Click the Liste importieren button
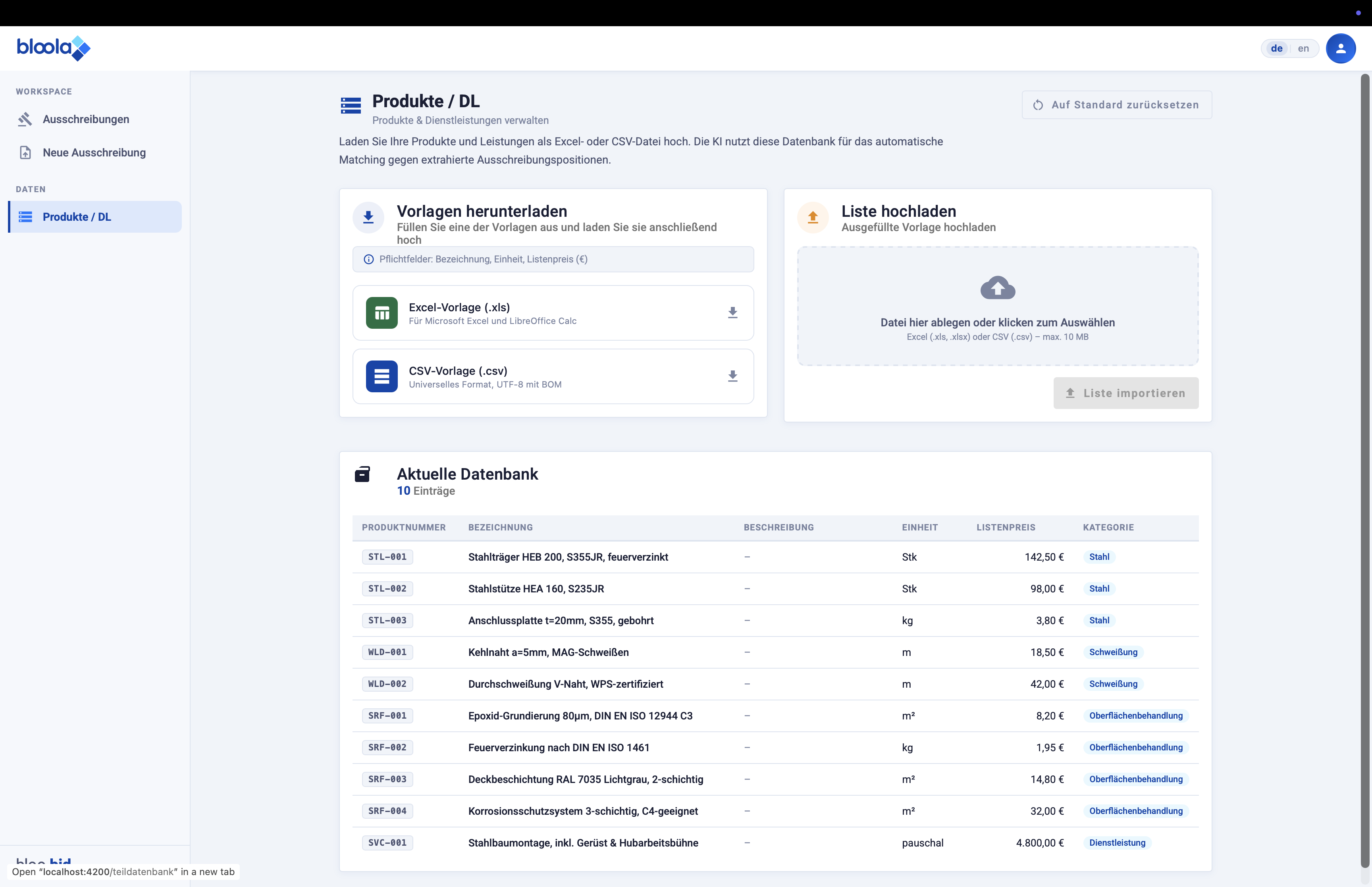Screen dimensions: 1372x887 [1125, 393]
